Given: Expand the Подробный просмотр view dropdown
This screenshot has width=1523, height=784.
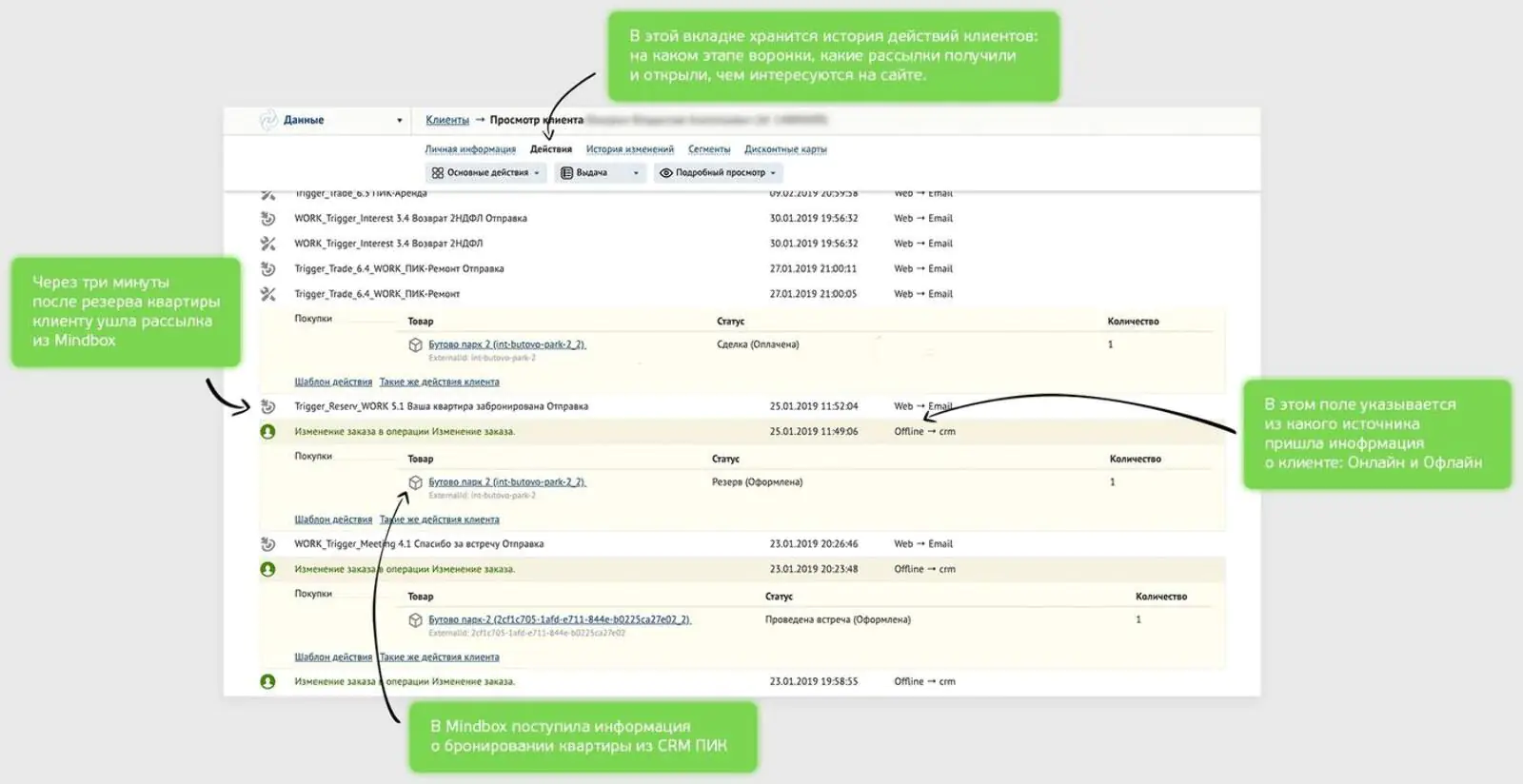Looking at the screenshot, I should point(719,173).
